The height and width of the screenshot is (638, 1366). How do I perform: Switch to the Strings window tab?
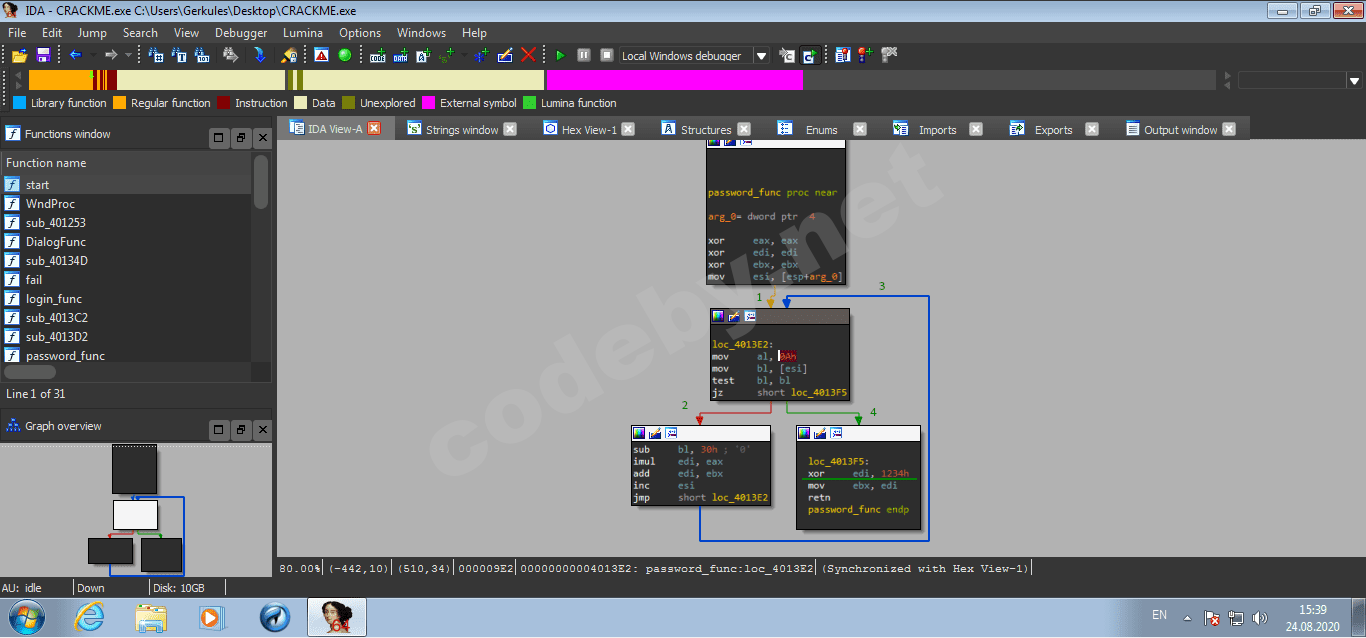[x=462, y=130]
